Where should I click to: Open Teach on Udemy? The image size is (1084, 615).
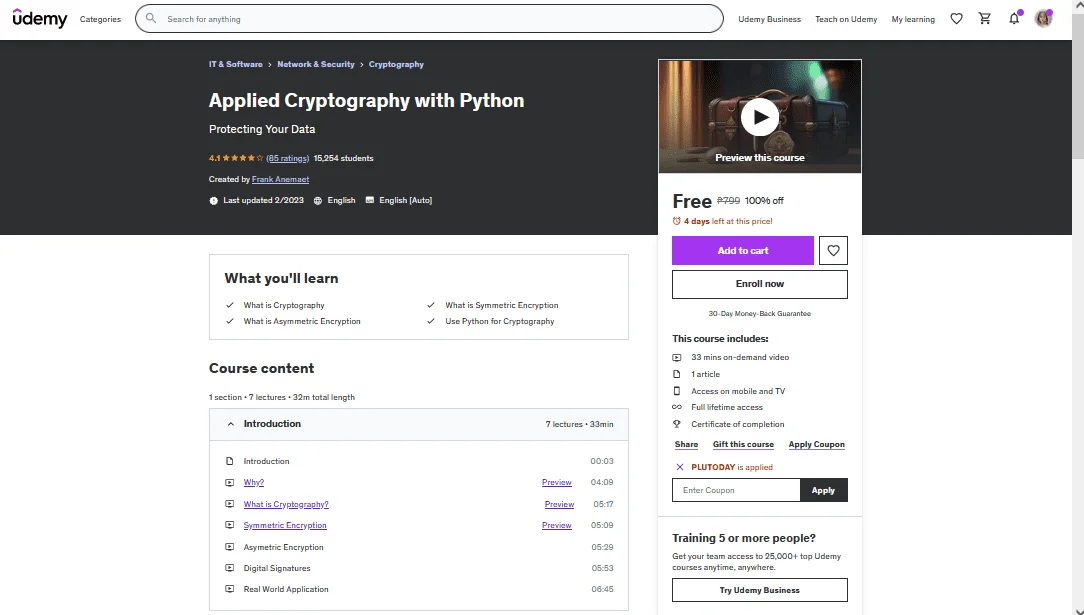(x=846, y=19)
